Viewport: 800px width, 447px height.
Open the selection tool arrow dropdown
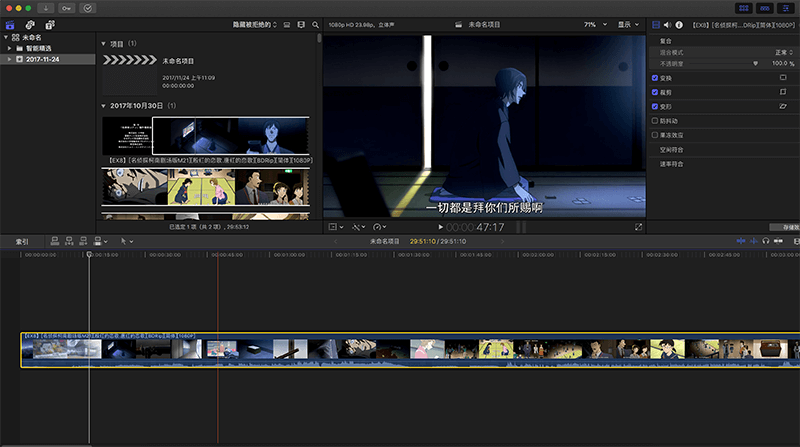127,241
